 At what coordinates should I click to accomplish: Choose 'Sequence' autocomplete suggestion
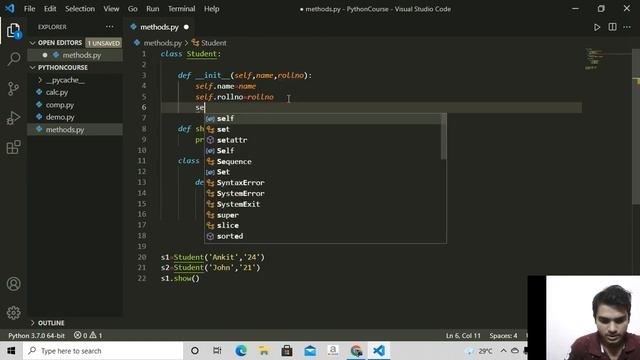click(322, 161)
